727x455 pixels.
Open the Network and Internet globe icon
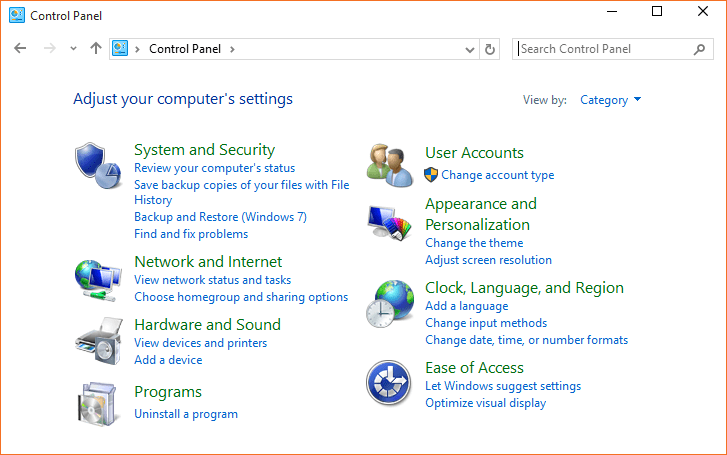coord(97,278)
